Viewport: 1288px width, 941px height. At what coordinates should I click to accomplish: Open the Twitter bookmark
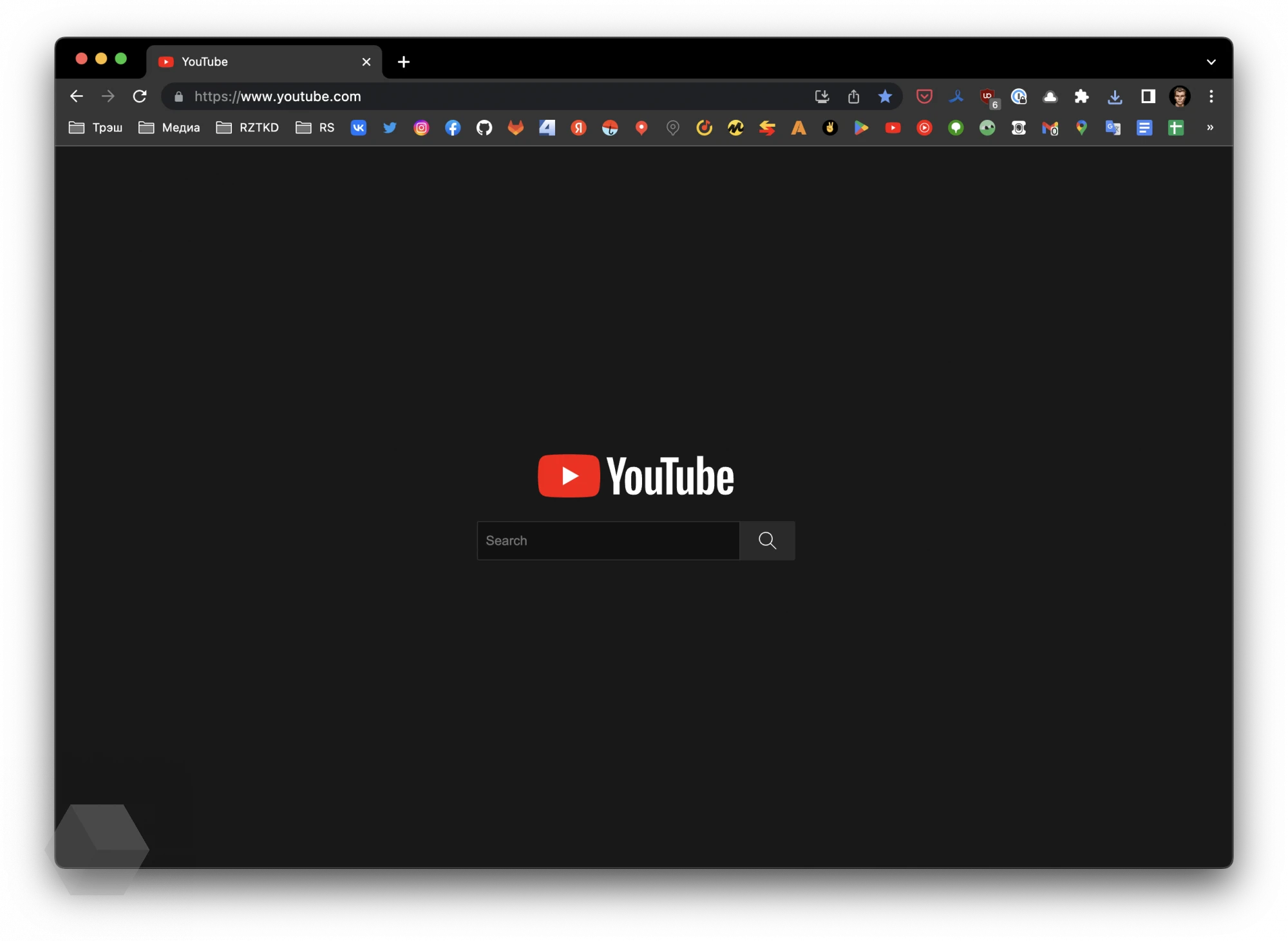390,128
